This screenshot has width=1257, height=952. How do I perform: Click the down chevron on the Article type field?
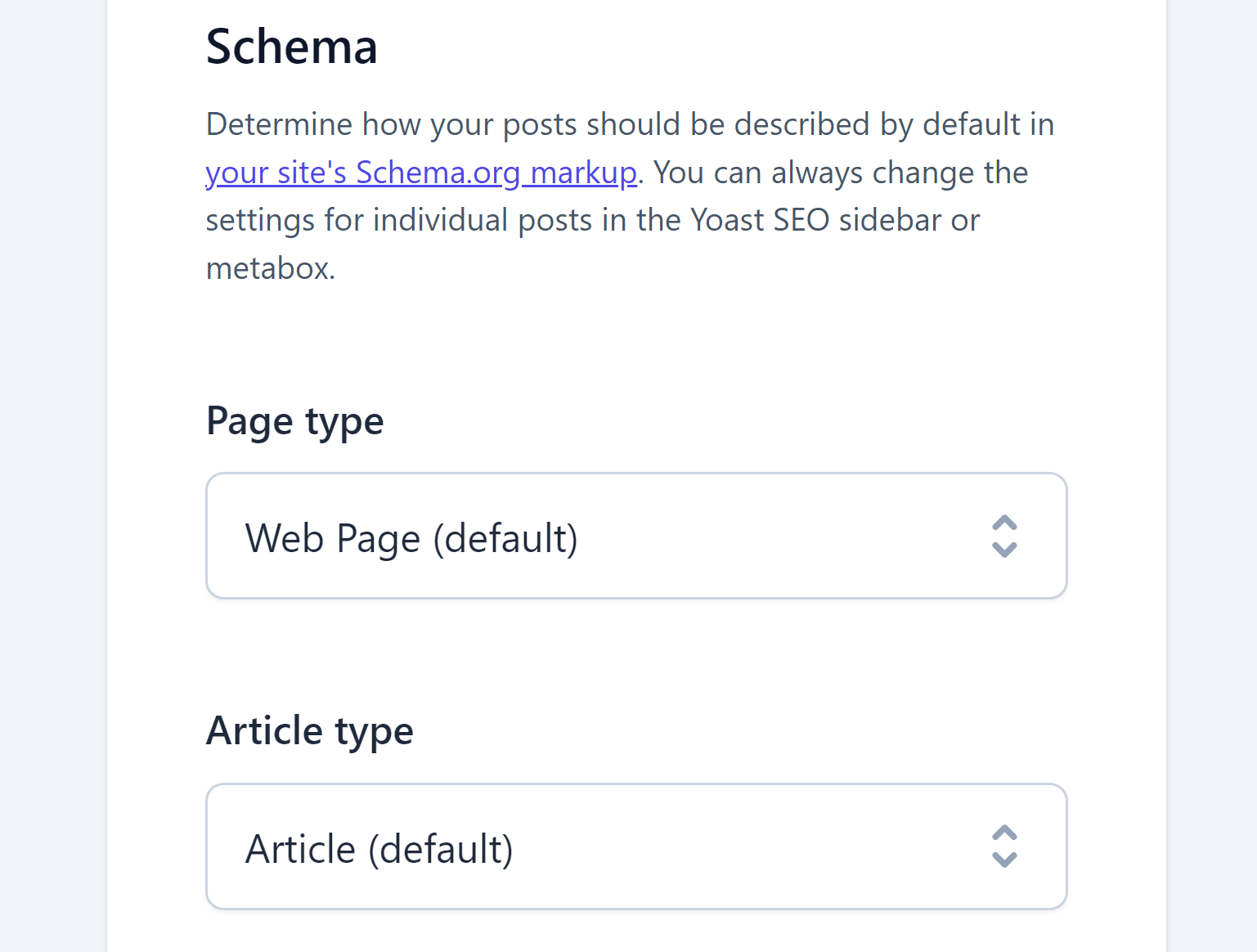1004,861
